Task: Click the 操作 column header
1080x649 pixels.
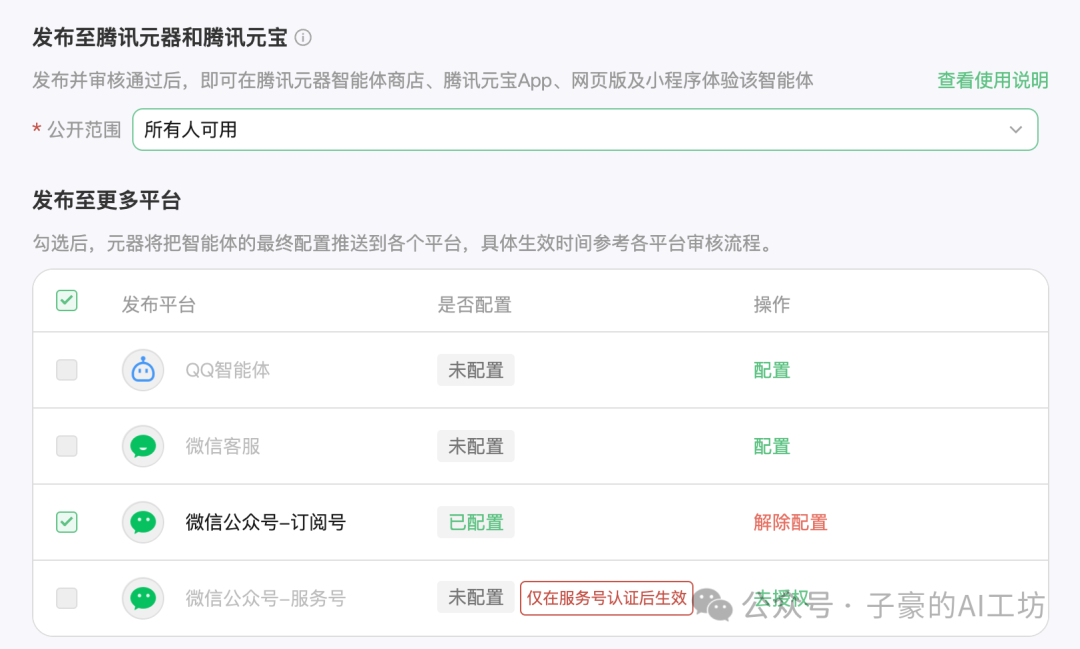Action: click(771, 304)
